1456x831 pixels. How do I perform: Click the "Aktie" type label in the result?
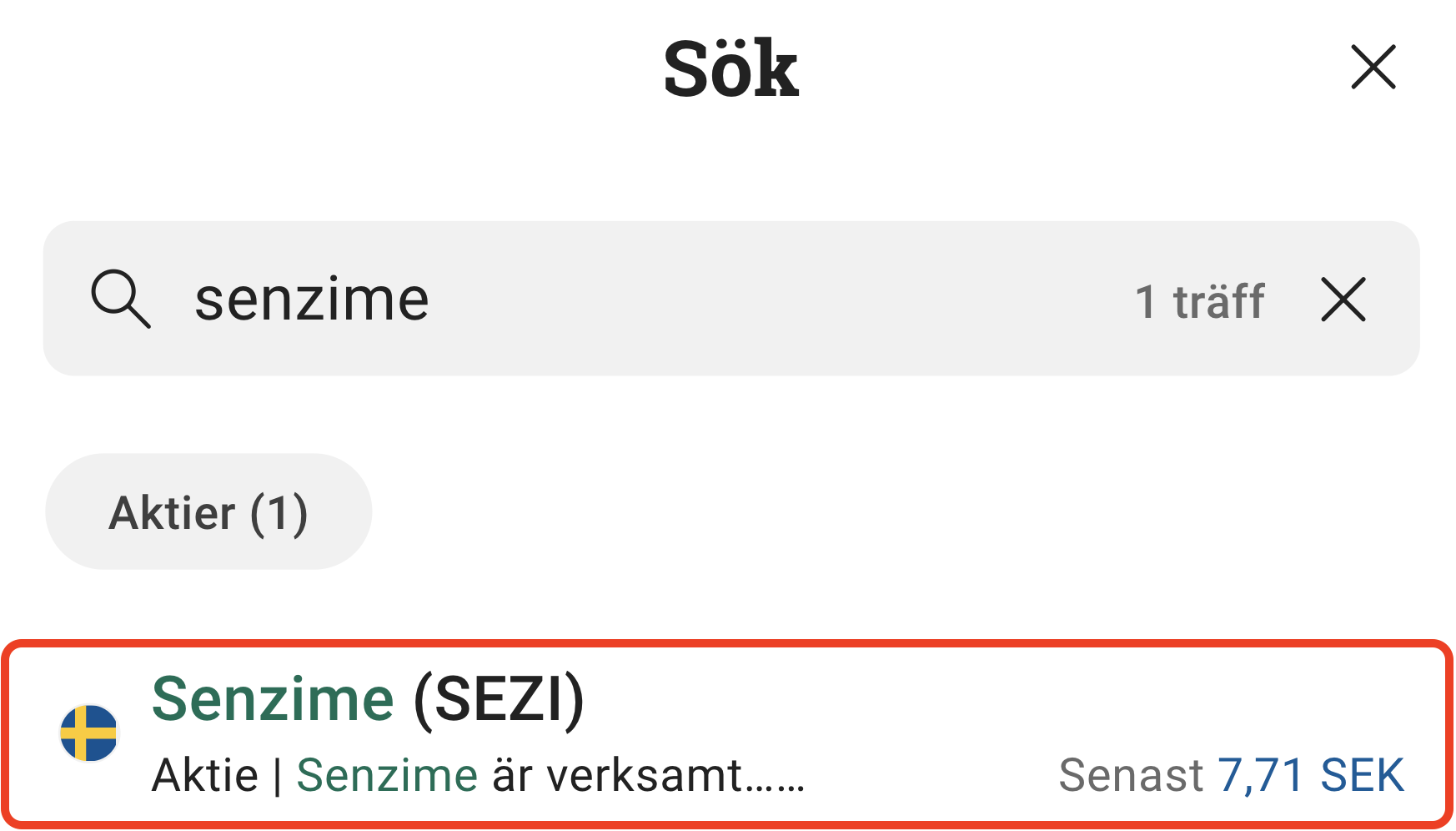[x=204, y=775]
